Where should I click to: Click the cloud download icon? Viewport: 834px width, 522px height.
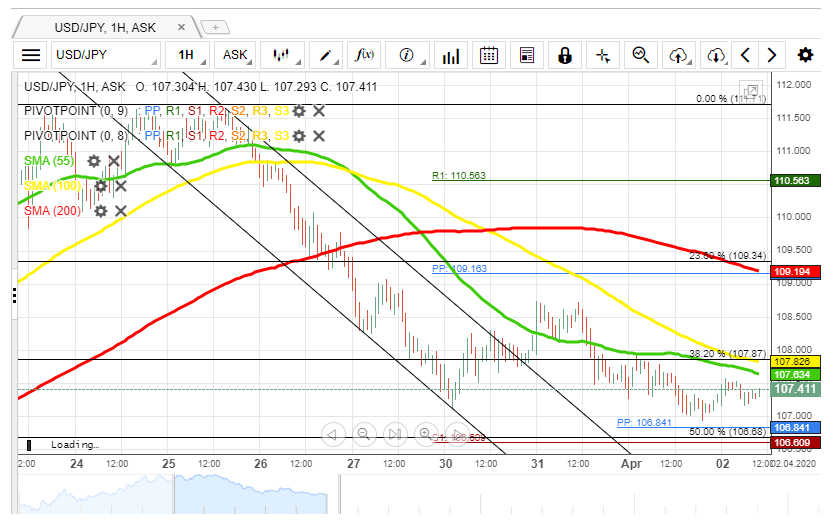tap(715, 55)
